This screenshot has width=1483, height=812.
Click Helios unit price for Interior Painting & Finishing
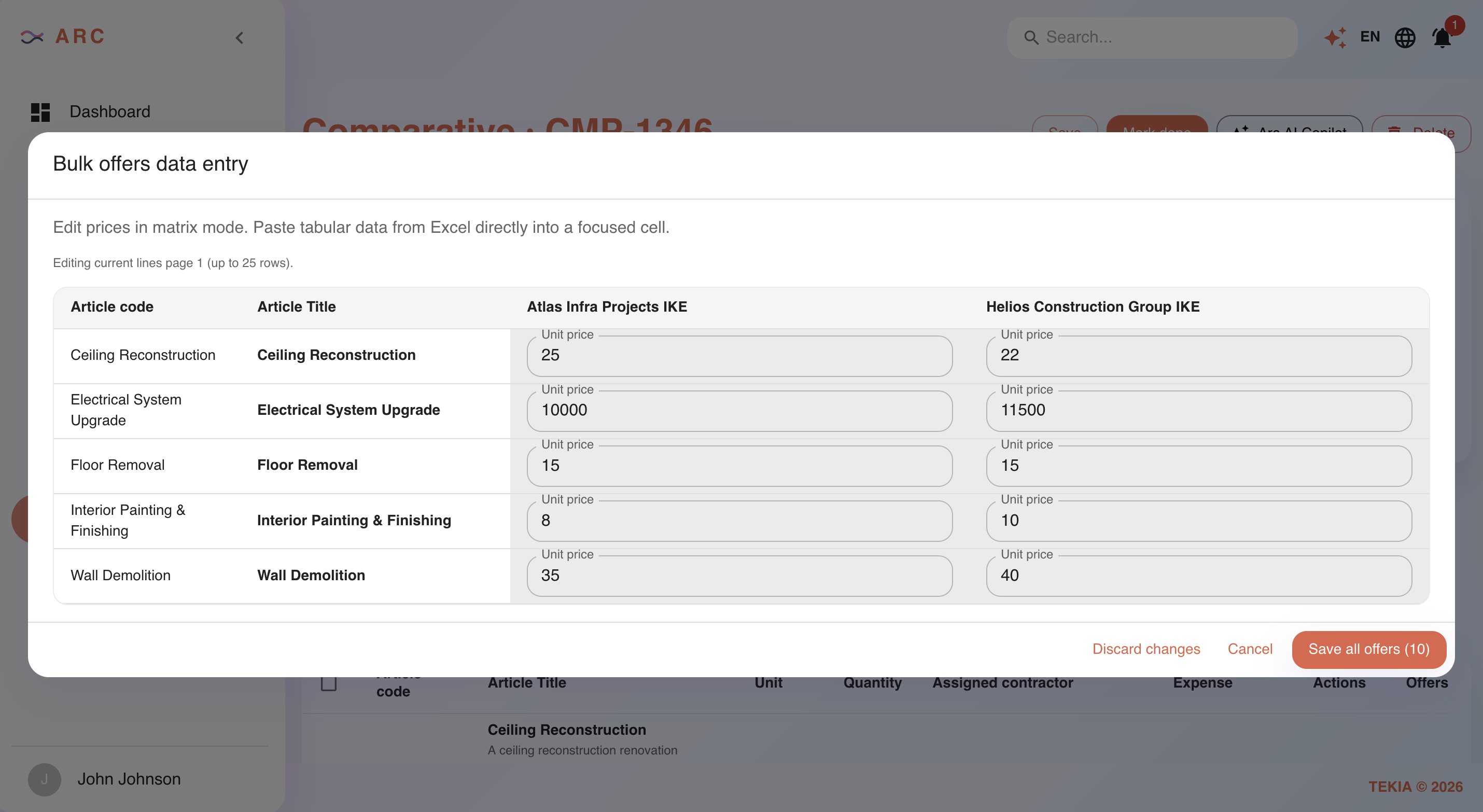[x=1199, y=521]
